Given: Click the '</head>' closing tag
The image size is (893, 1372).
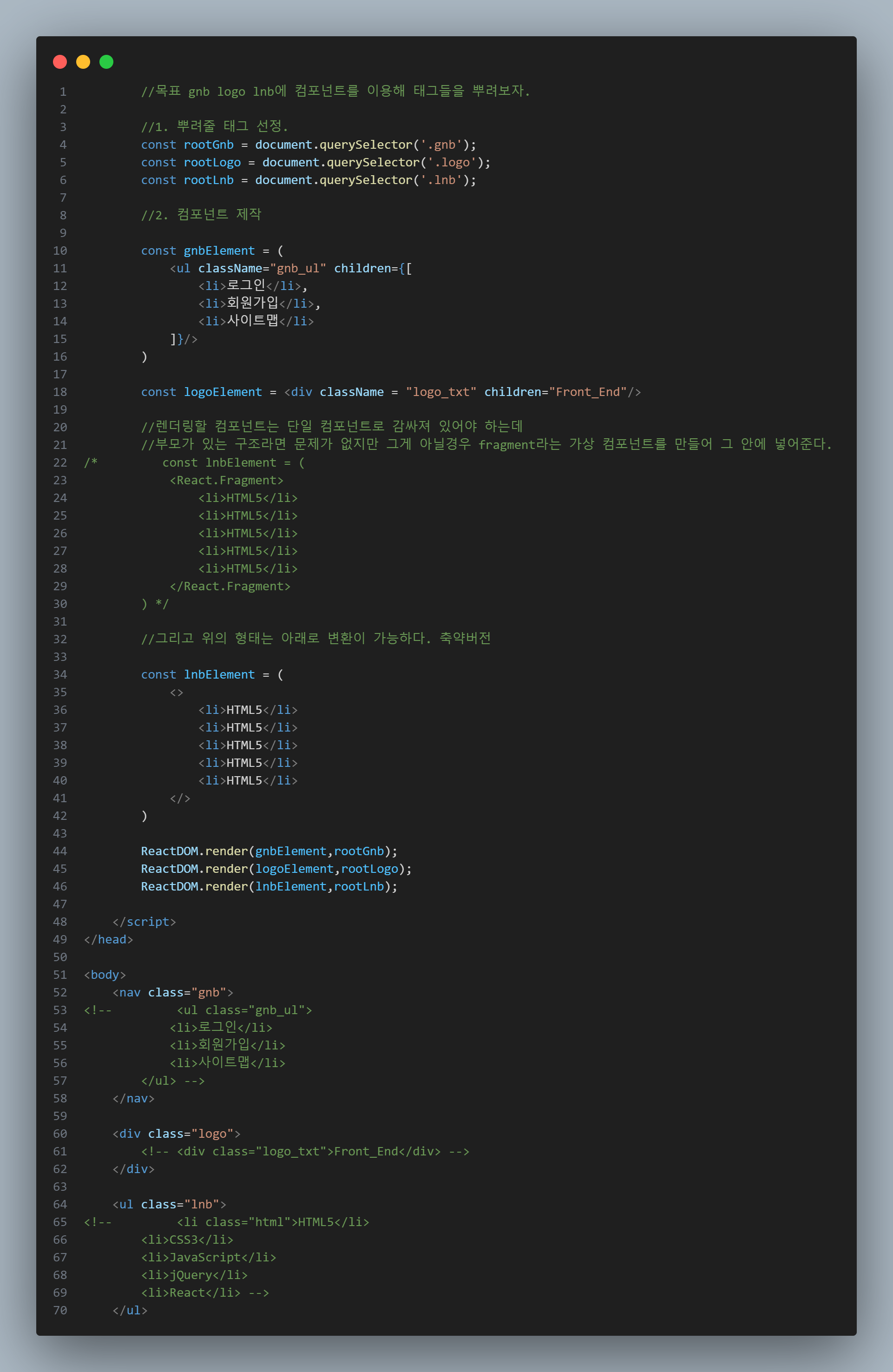Looking at the screenshot, I should pos(108,940).
